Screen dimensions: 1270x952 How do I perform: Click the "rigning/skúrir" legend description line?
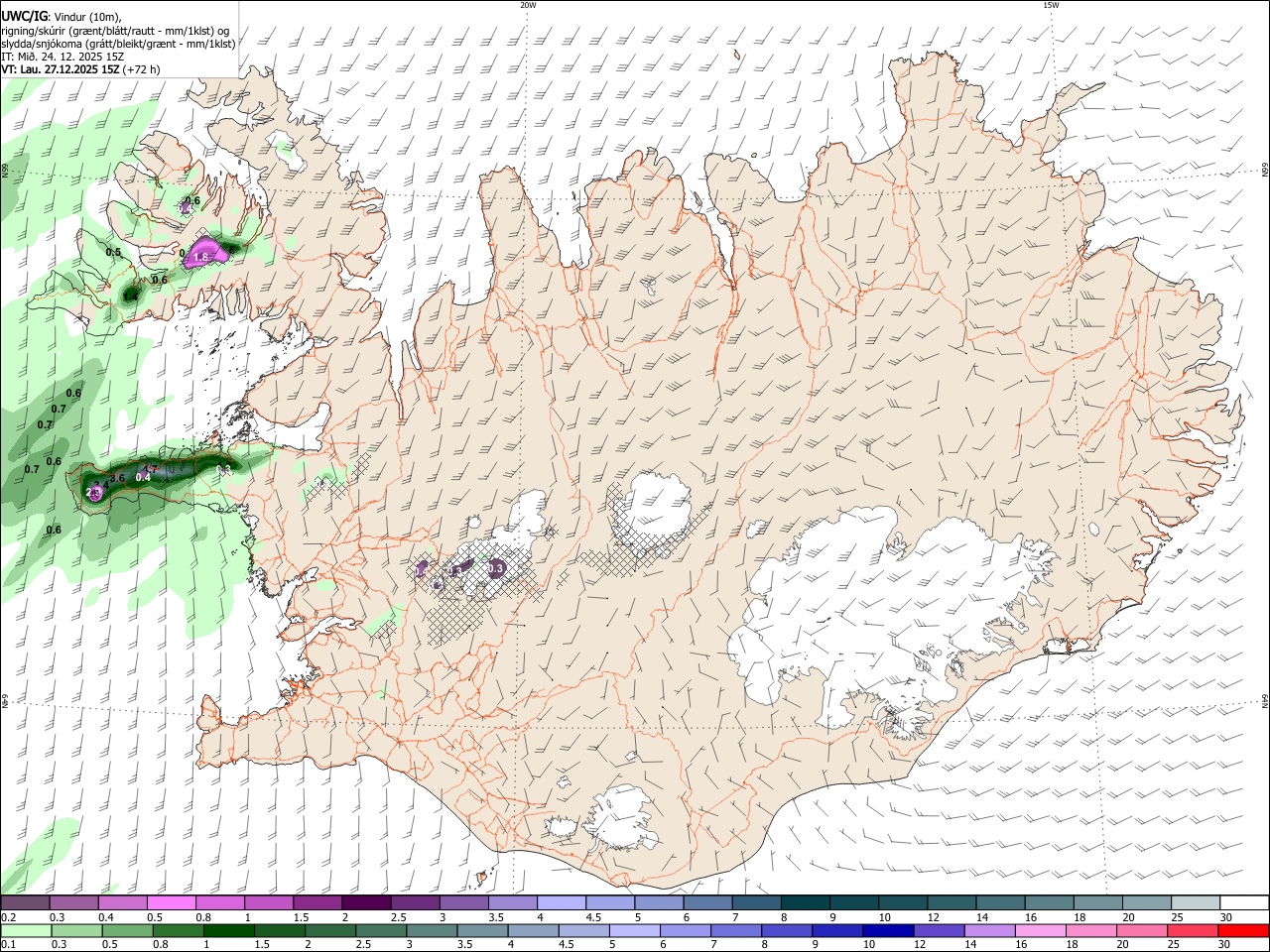pyautogui.click(x=115, y=30)
